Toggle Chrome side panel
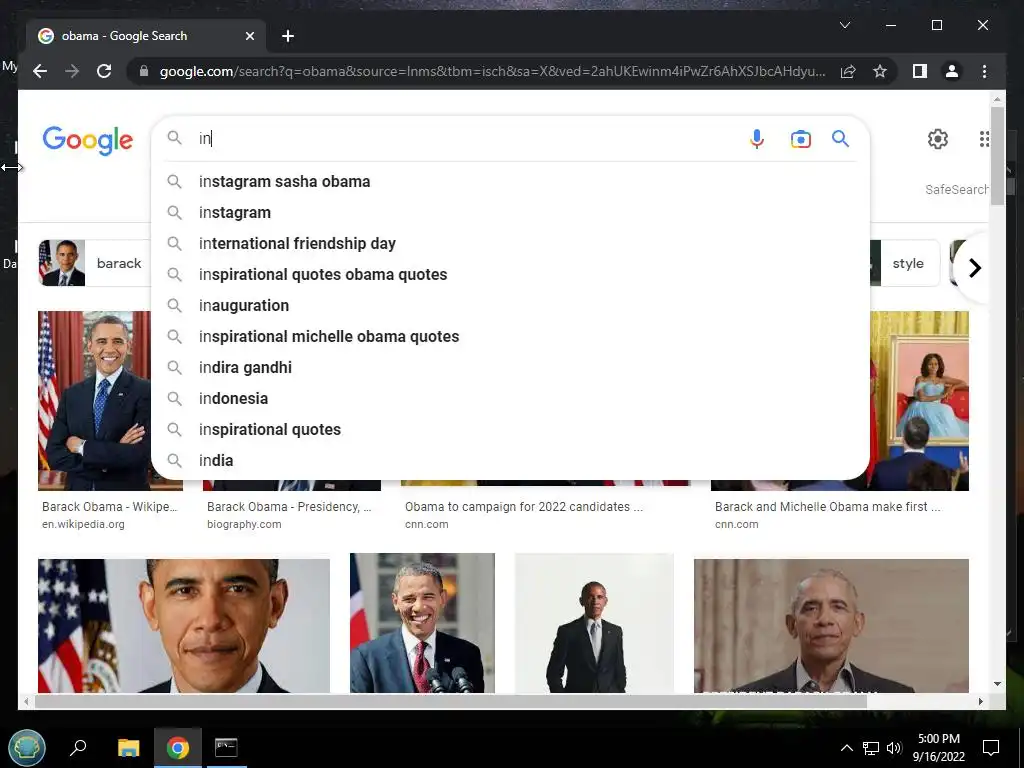 [920, 71]
